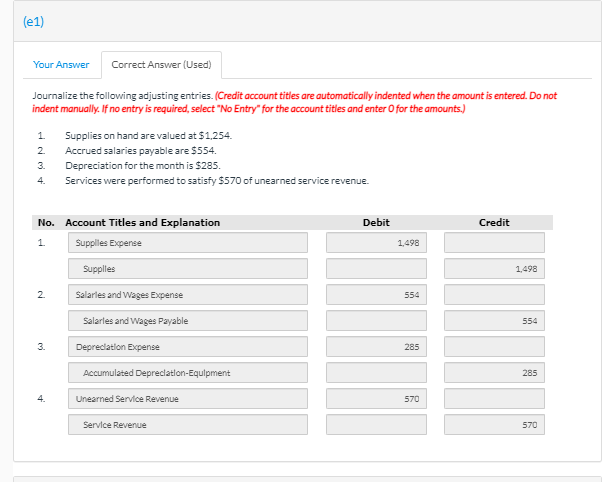The image size is (602, 482).
Task: Click the 570 debit field for Unearned Service Revenue
Action: [x=376, y=399]
